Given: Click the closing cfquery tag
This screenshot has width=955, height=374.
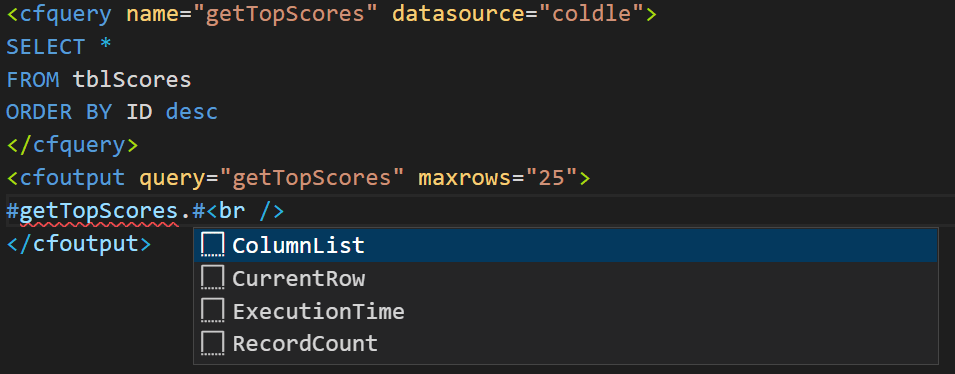Looking at the screenshot, I should (72, 146).
